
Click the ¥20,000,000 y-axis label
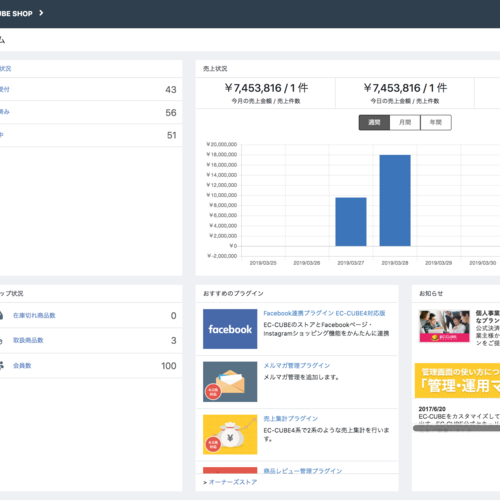[222, 144]
